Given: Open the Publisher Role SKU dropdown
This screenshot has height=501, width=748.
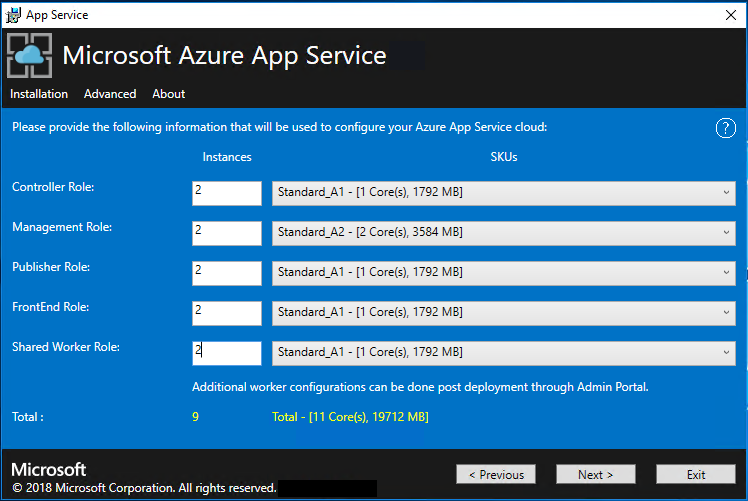Looking at the screenshot, I should 504,273.
